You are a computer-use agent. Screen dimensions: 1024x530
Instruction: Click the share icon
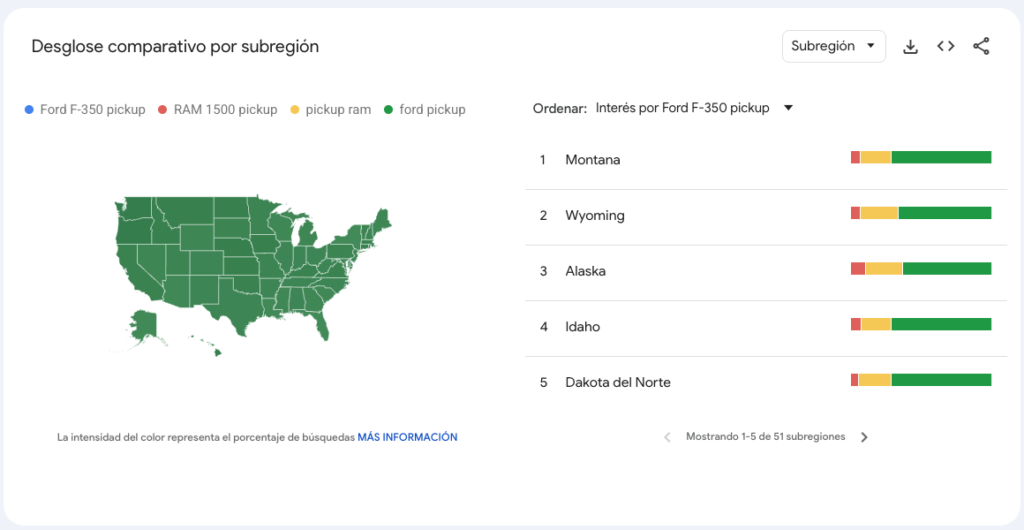(x=981, y=47)
